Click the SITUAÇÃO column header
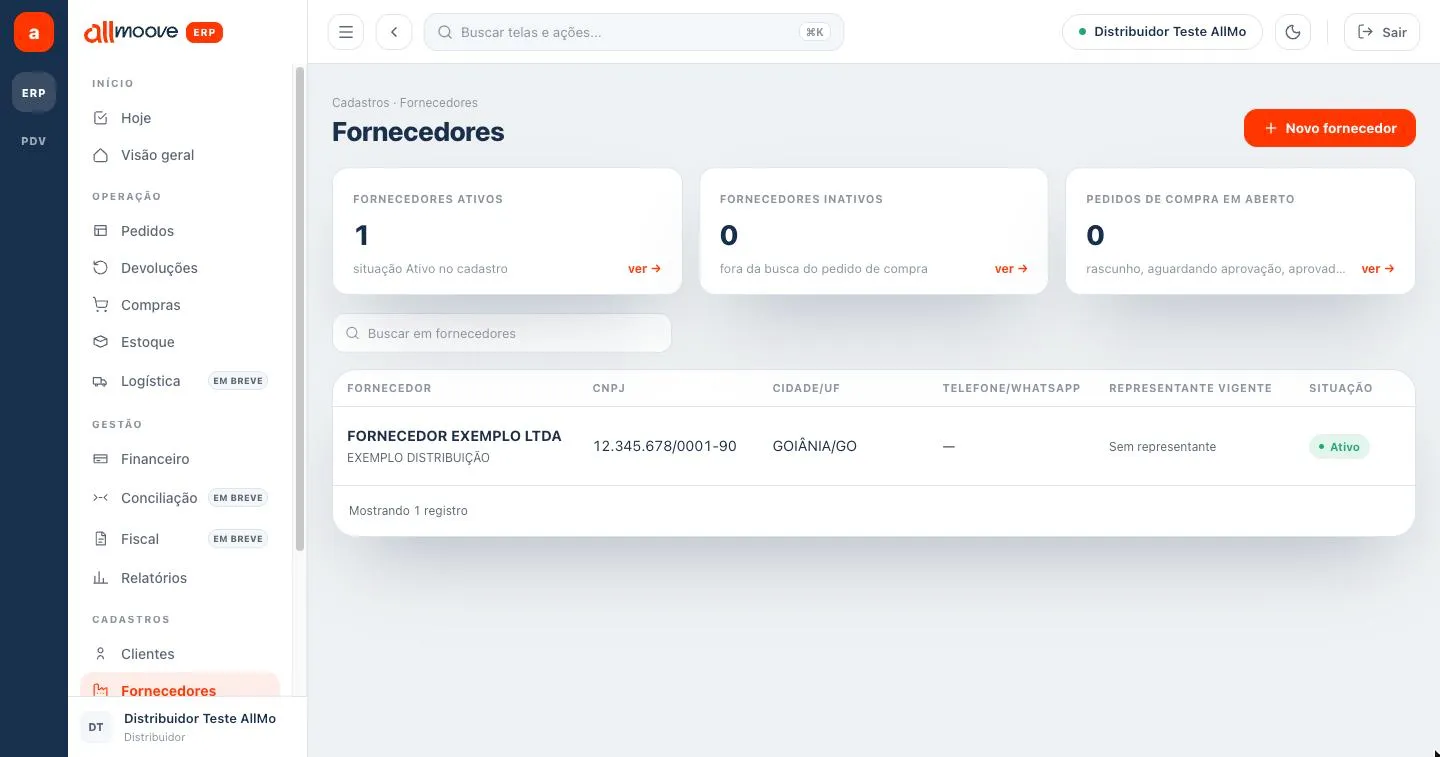This screenshot has width=1440, height=757. click(1341, 388)
